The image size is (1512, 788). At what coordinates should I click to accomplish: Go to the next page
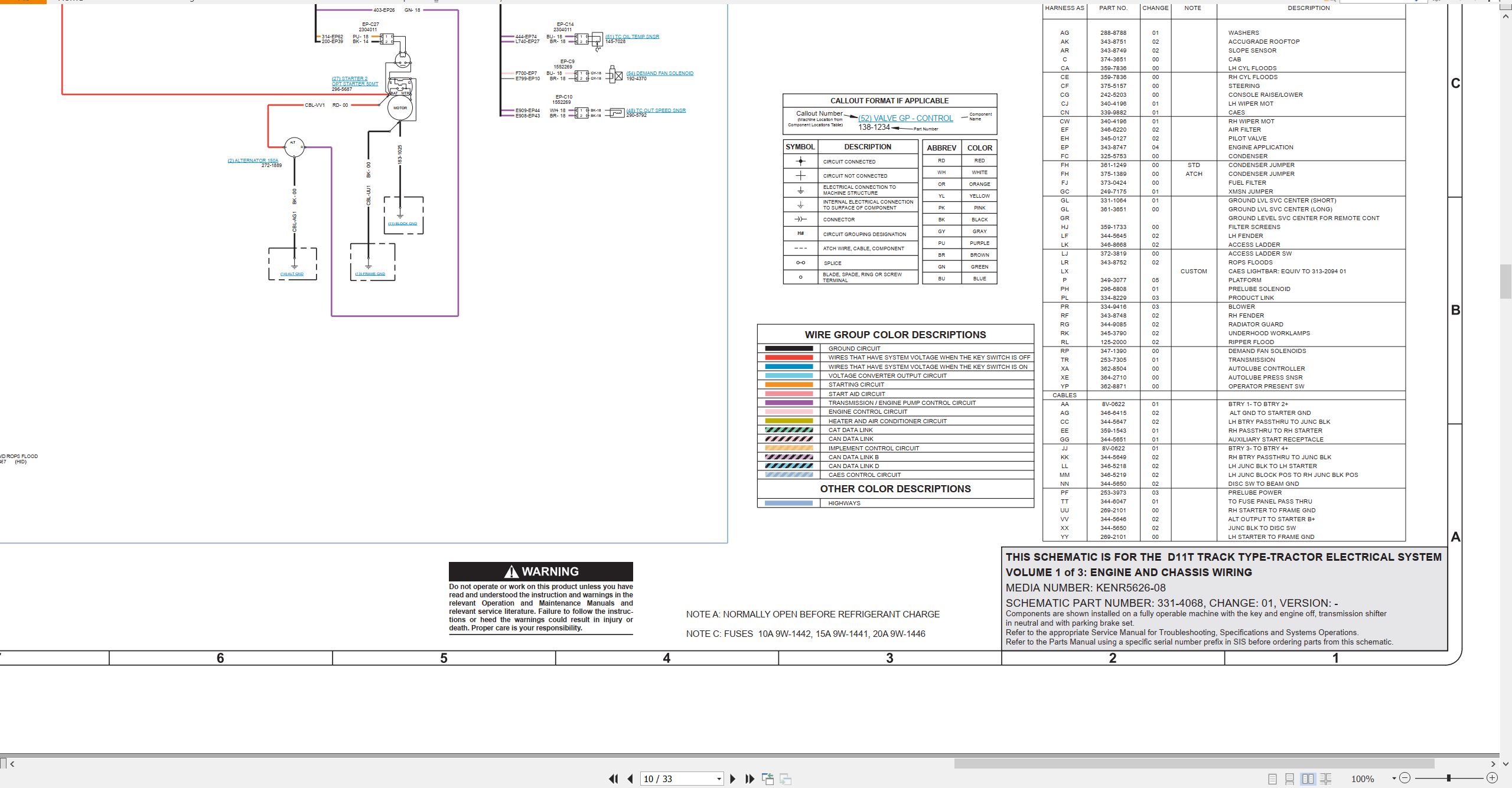[733, 779]
